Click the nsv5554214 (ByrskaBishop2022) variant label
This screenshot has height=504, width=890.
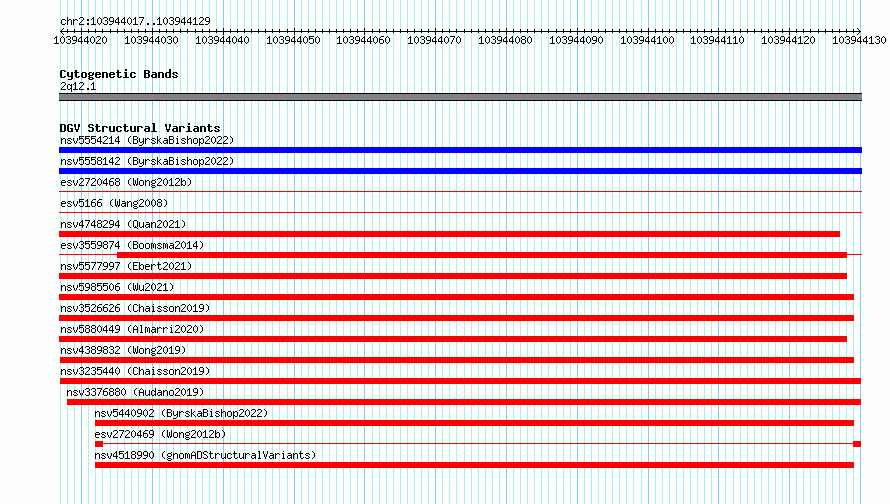pyautogui.click(x=147, y=140)
